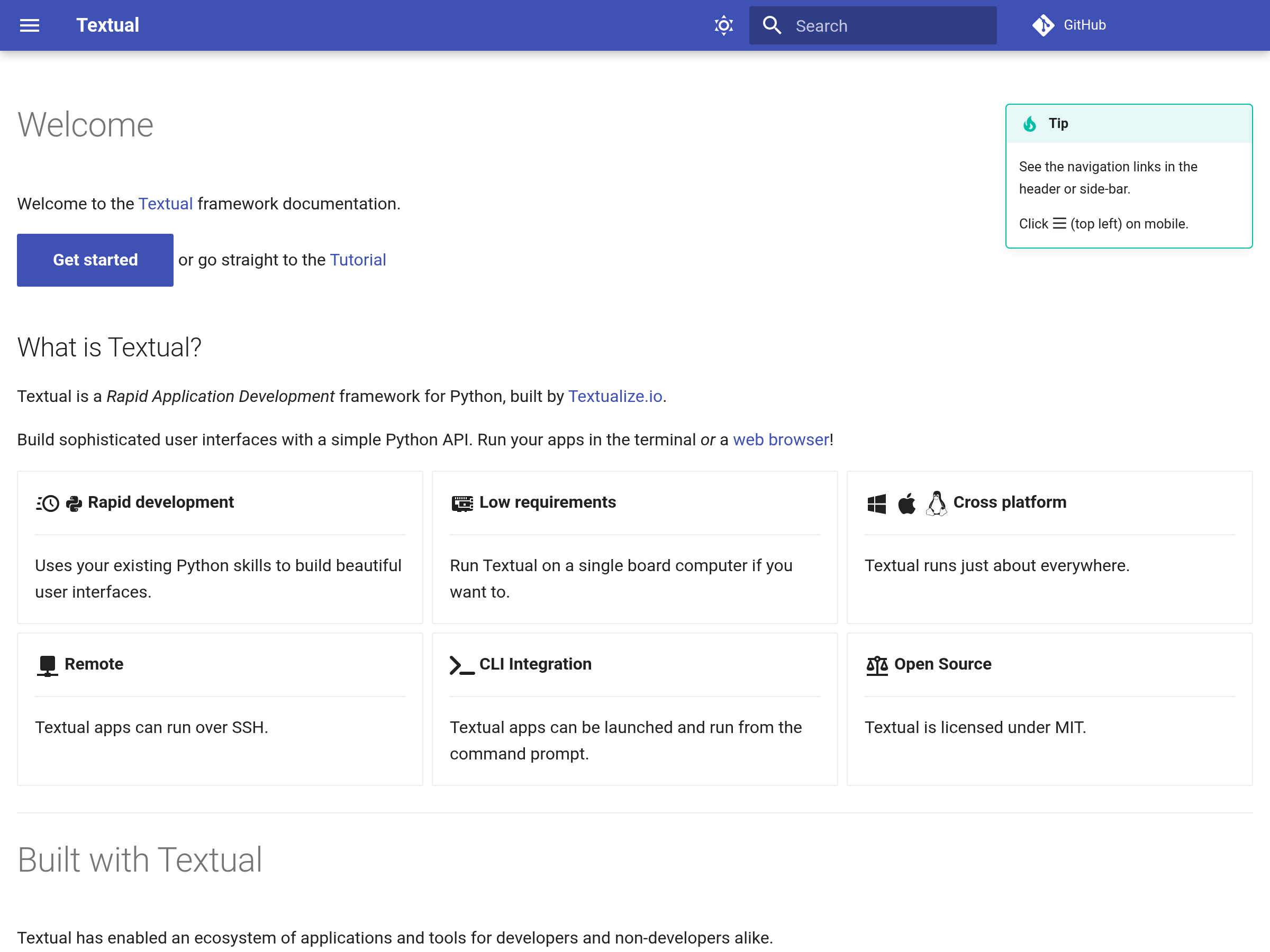
Task: Click the 'Tip' admonition title
Action: pyautogui.click(x=1058, y=123)
